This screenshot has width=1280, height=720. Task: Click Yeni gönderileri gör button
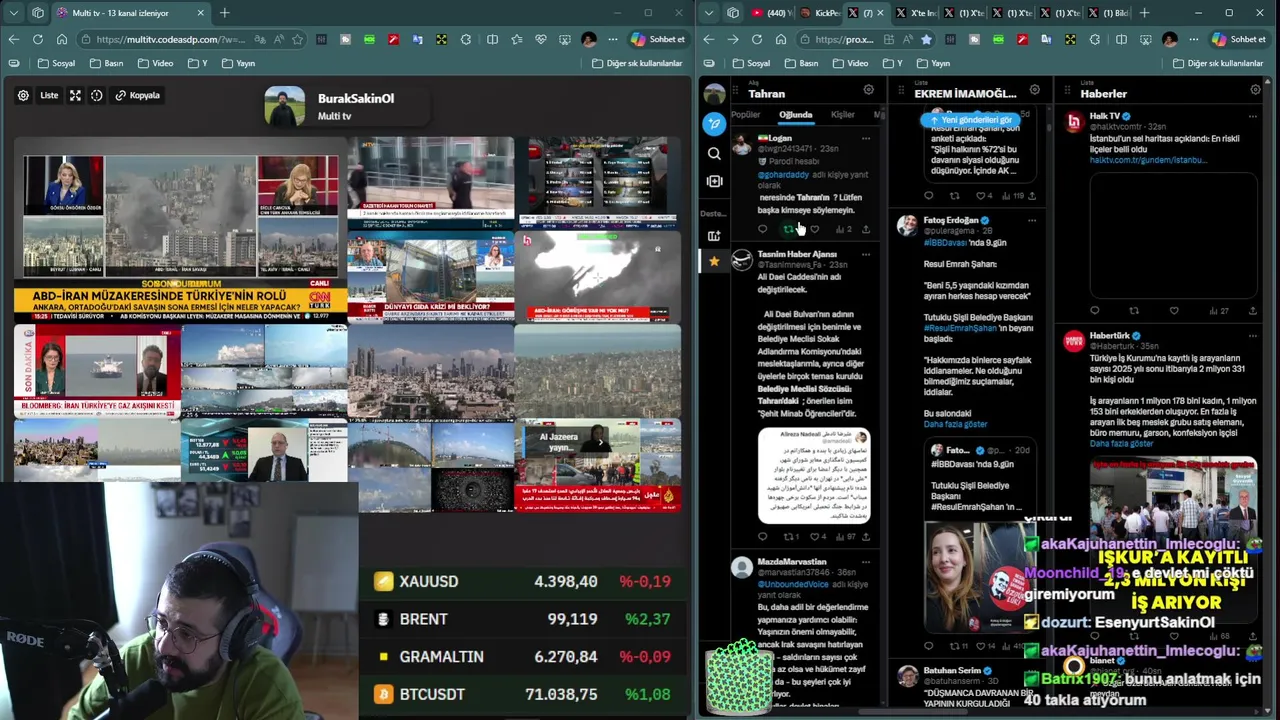coord(970,120)
